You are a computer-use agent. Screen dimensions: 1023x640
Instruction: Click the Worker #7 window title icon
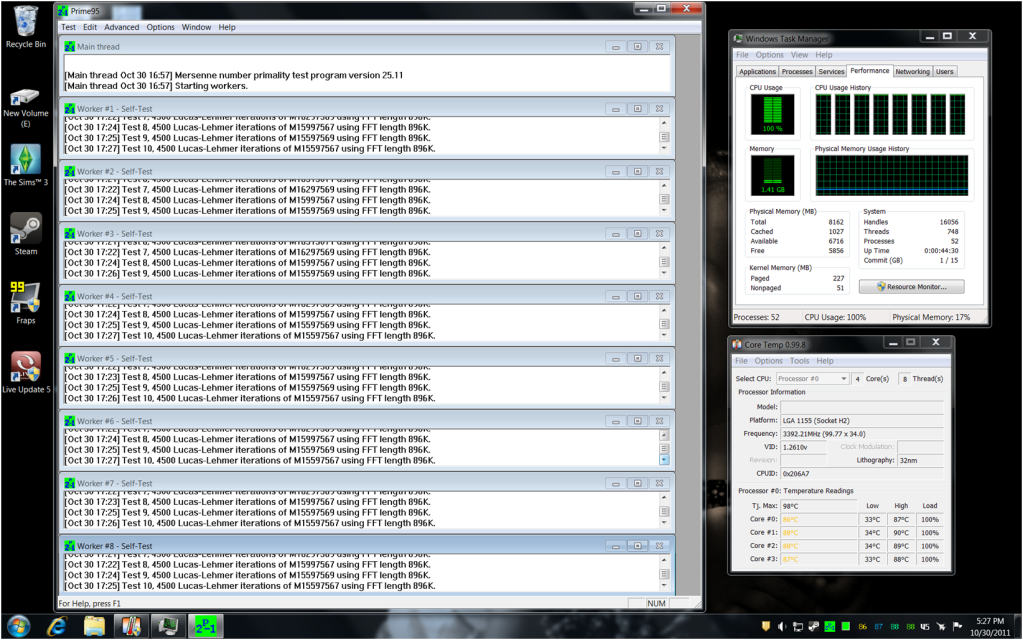(70, 483)
